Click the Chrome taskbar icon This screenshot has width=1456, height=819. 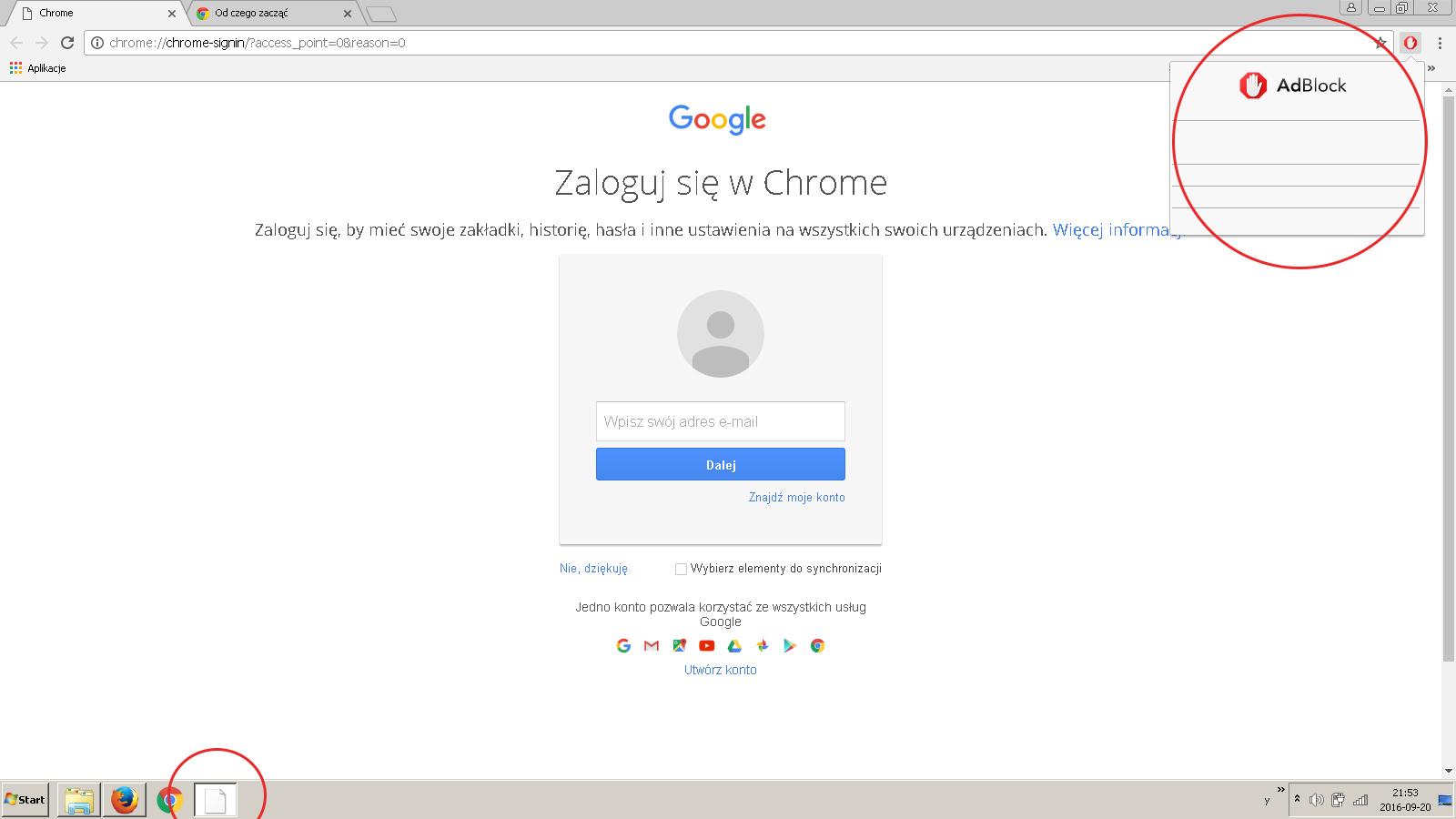click(x=170, y=800)
